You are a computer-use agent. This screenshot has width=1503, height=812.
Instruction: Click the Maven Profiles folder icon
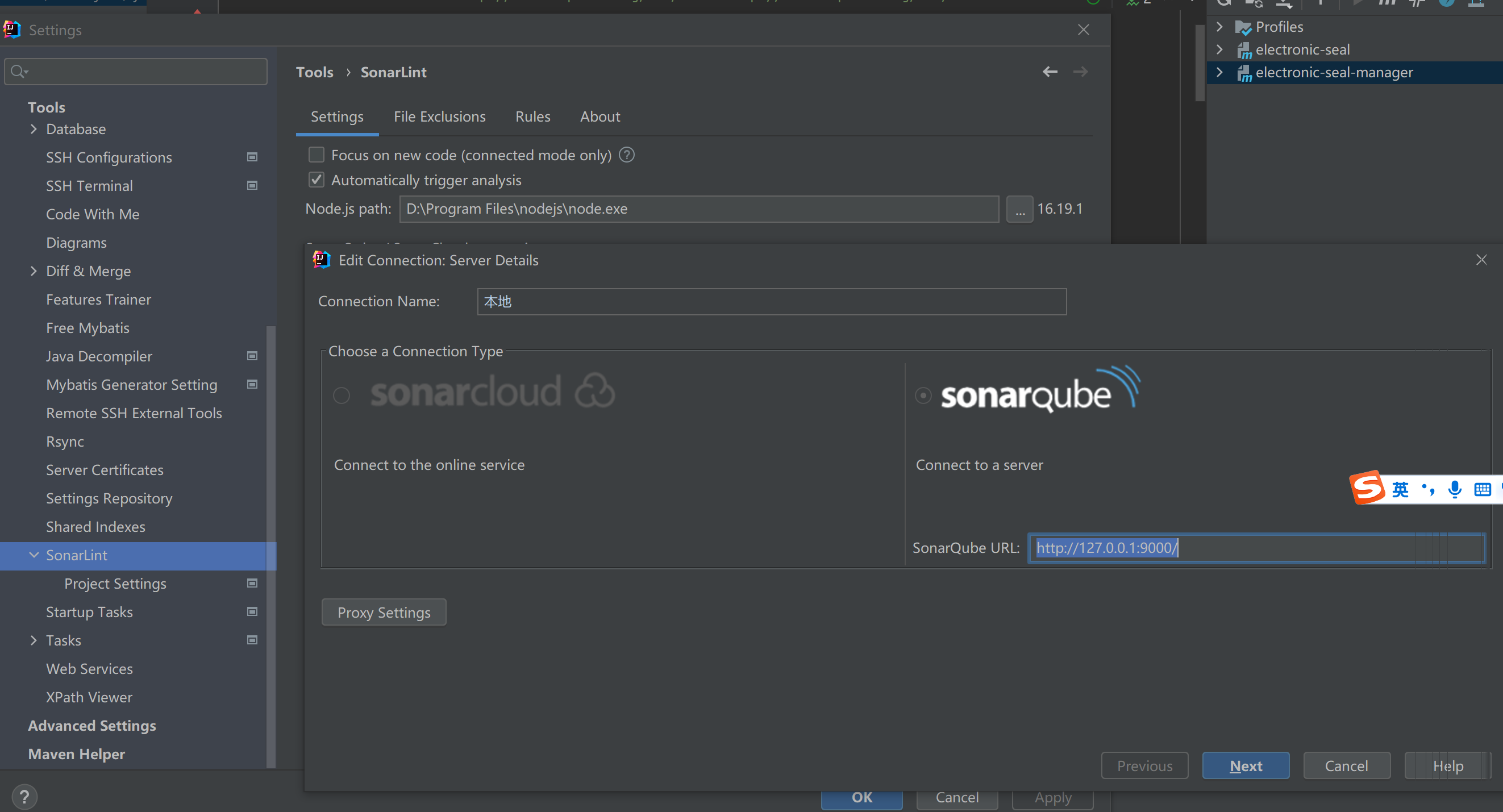[1243, 27]
